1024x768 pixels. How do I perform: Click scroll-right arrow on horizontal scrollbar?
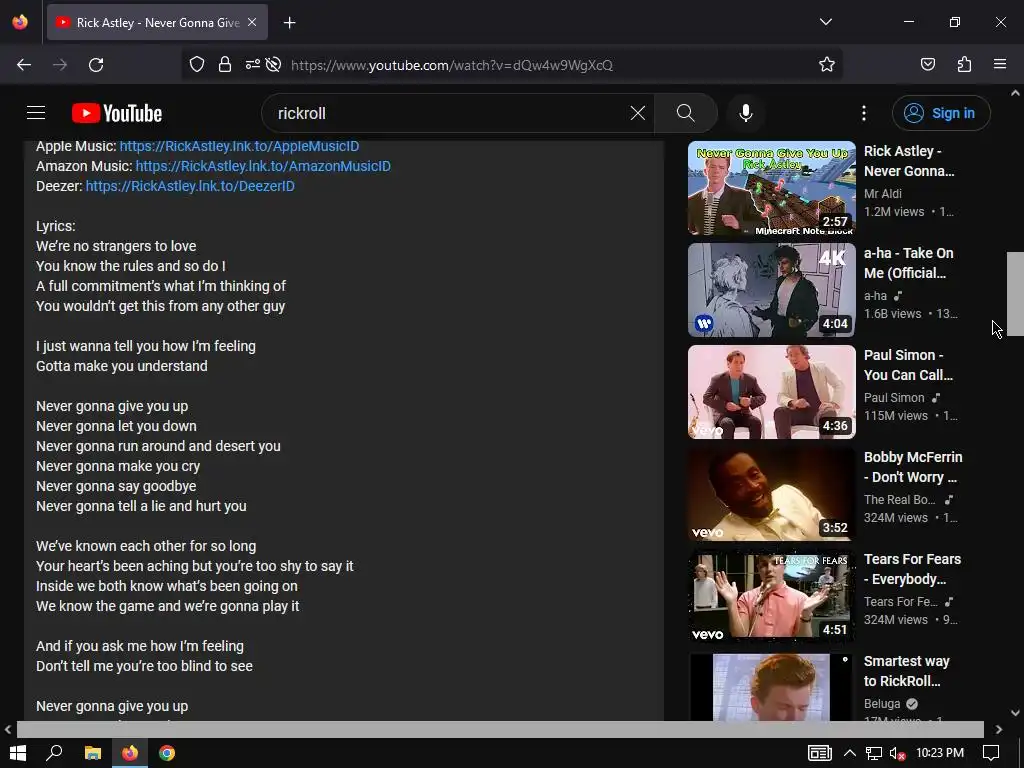click(x=998, y=729)
